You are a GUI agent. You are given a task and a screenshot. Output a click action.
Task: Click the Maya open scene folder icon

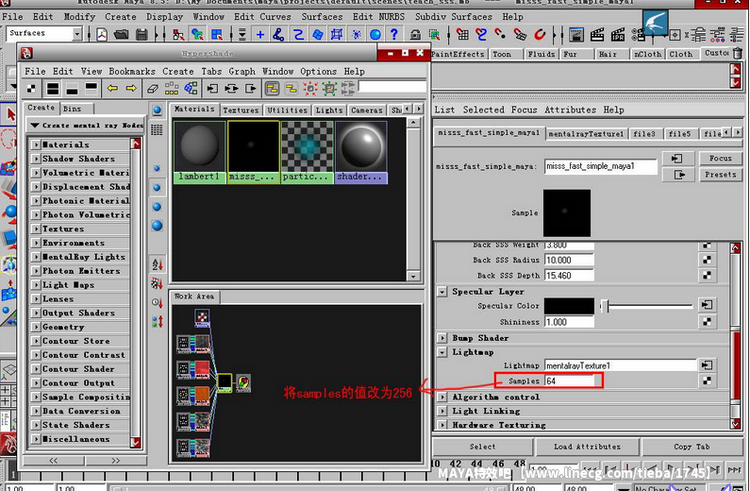pos(121,34)
